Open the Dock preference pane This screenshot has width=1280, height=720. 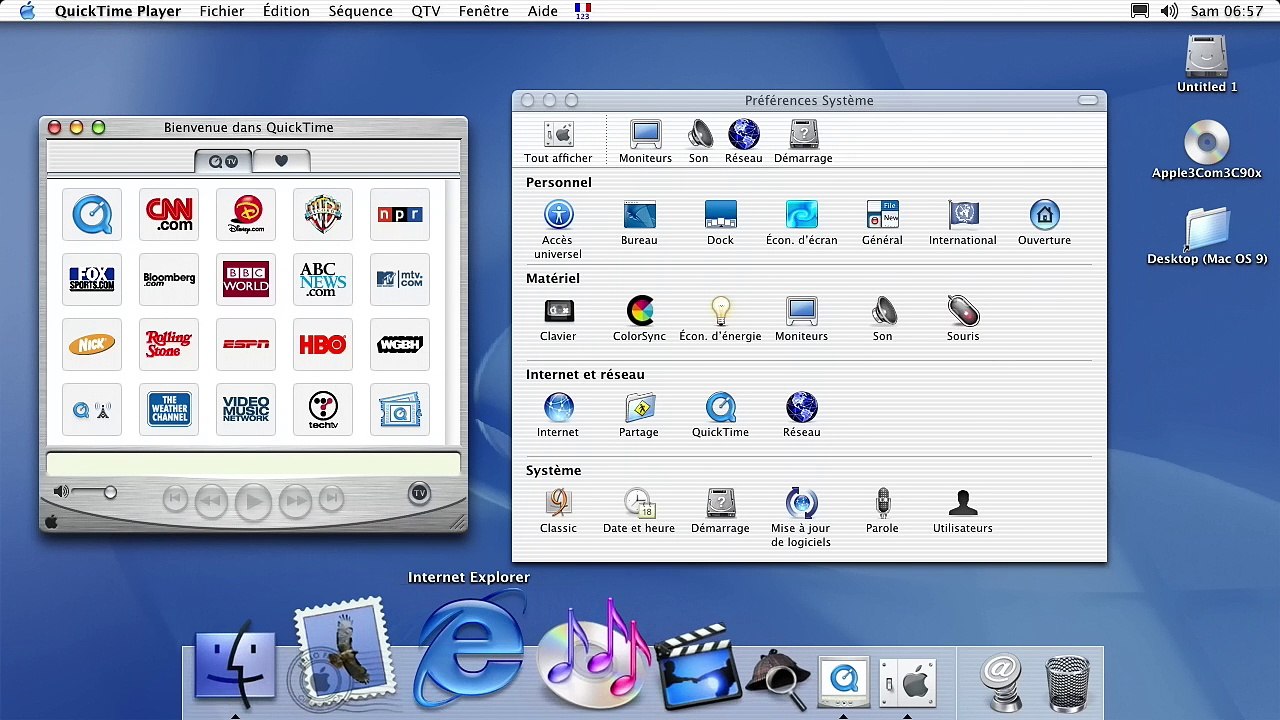720,222
